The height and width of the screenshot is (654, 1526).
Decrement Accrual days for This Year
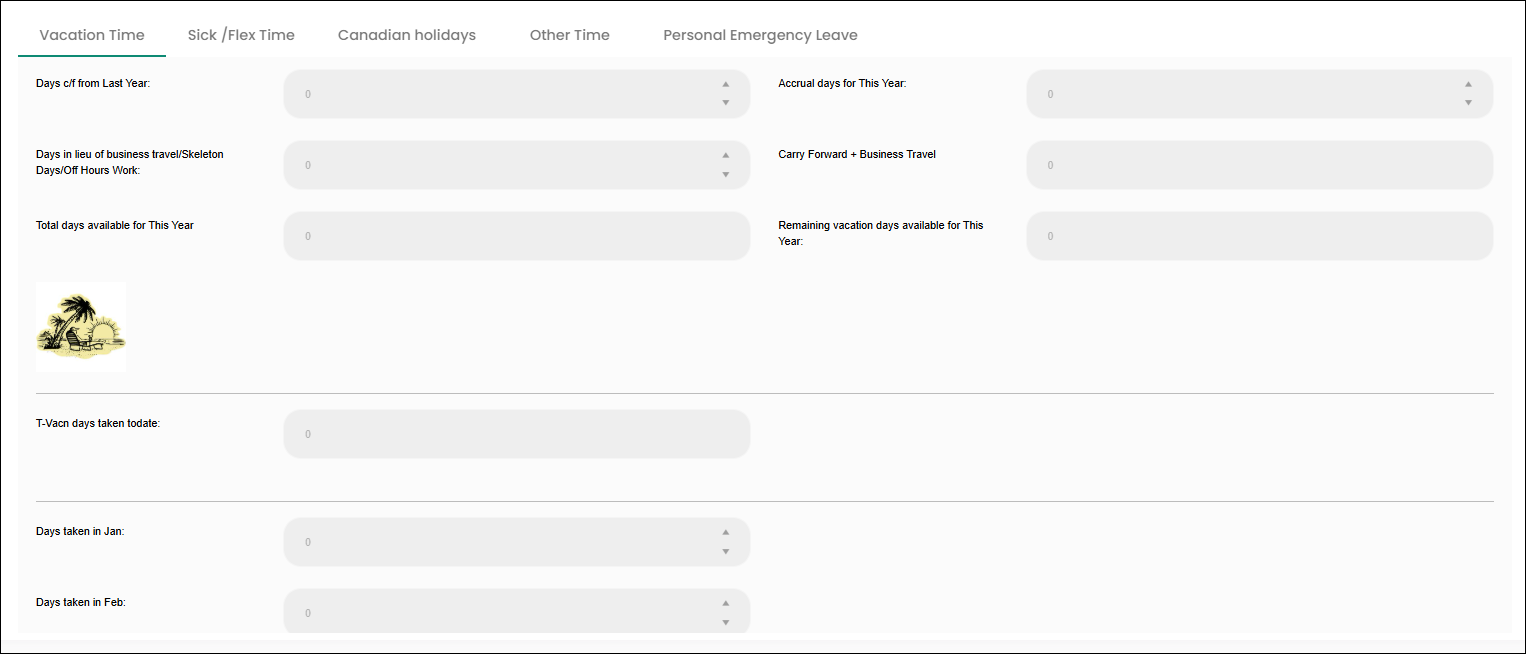pos(1468,103)
